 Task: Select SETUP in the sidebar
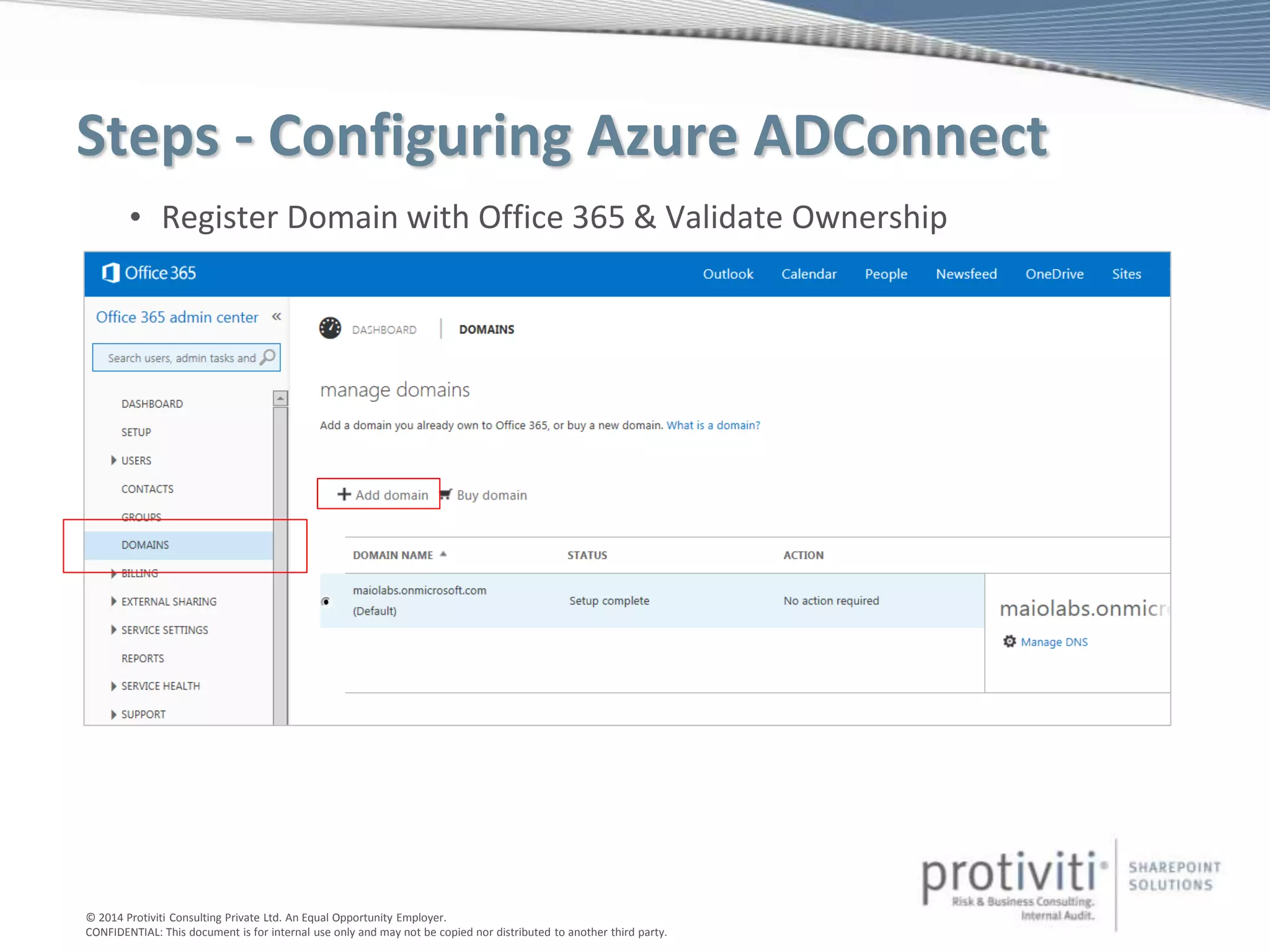[136, 432]
